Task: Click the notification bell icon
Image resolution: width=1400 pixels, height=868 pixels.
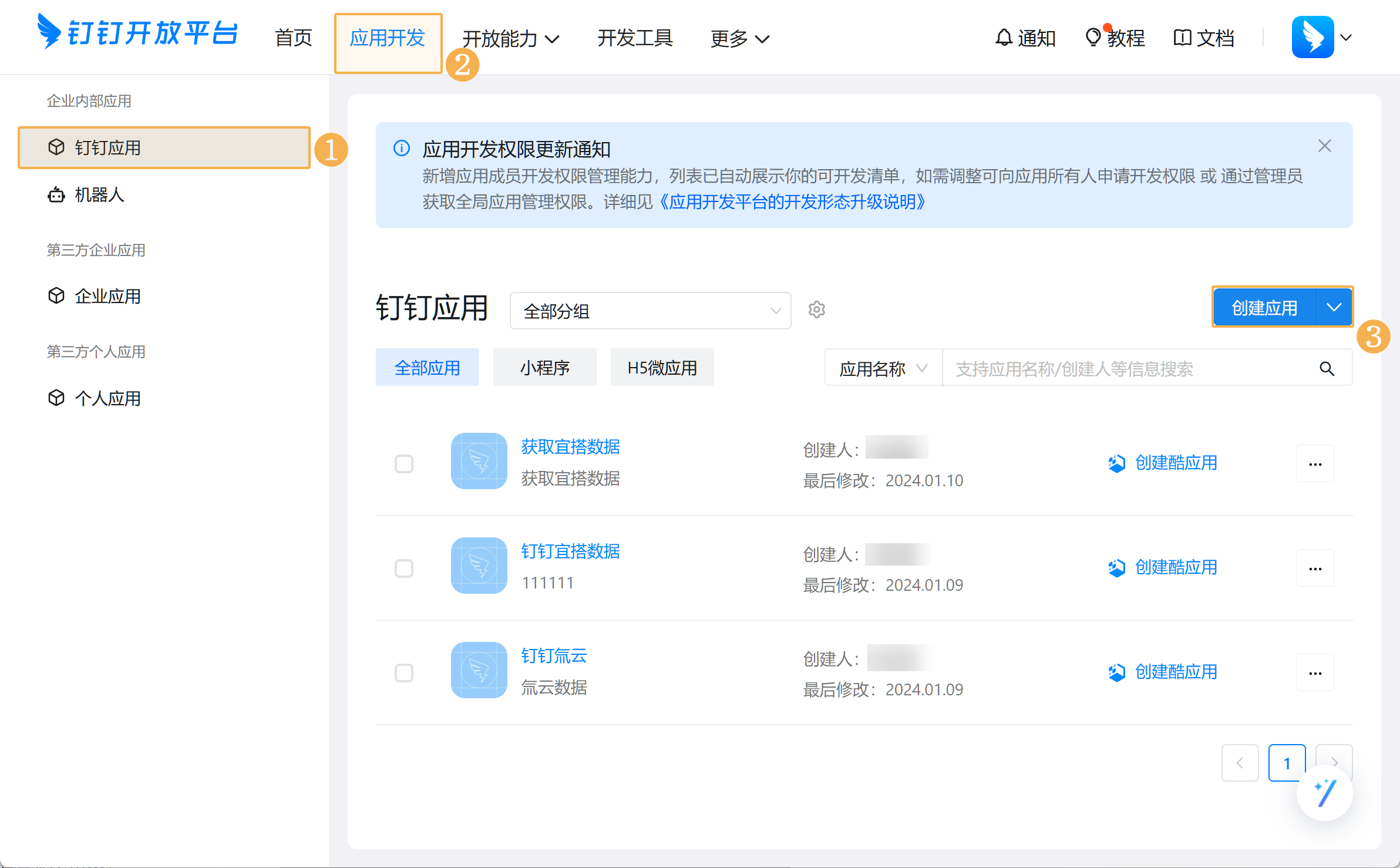Action: point(1004,38)
